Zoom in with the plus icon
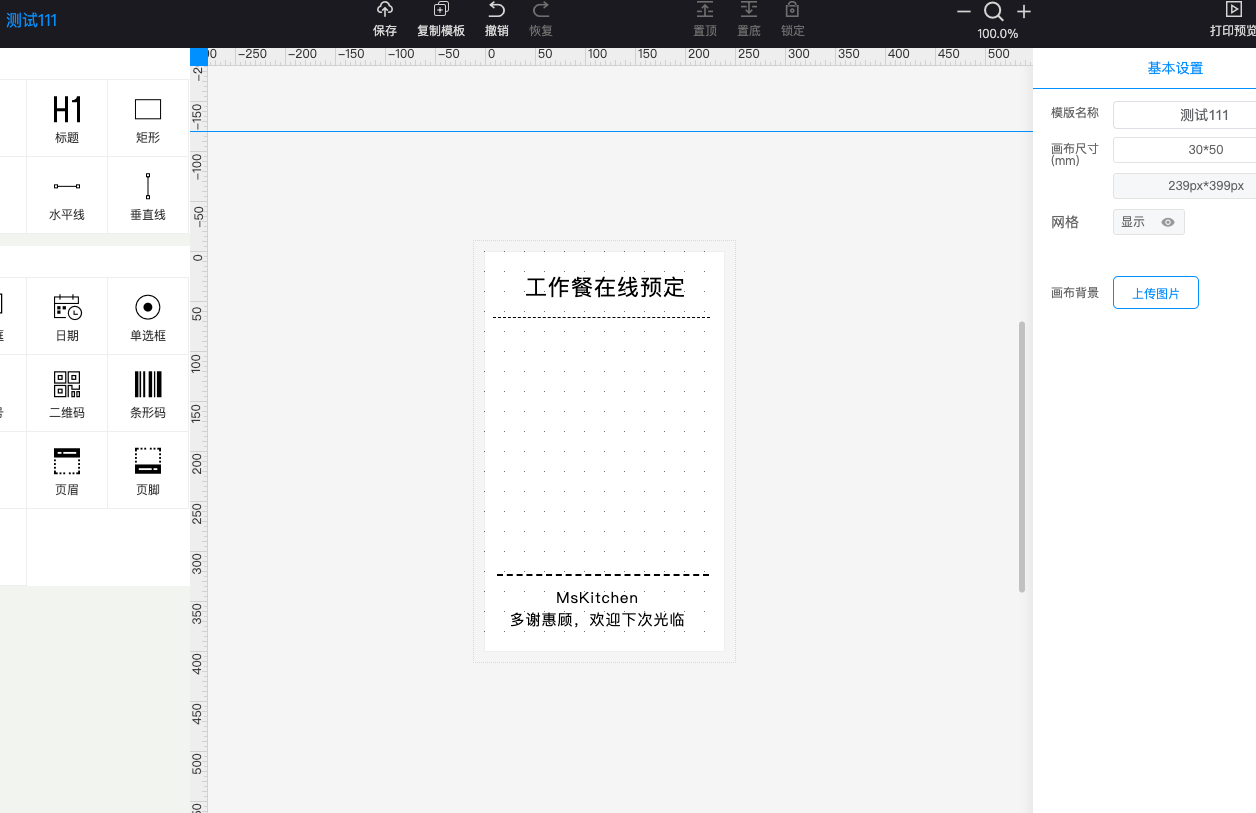 tap(1024, 12)
